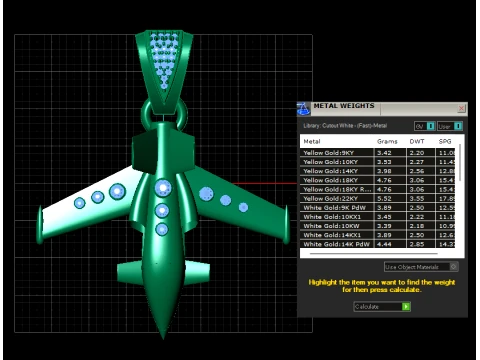480x360 pixels.
Task: Toggle Use Object Materials option
Action: (421, 267)
